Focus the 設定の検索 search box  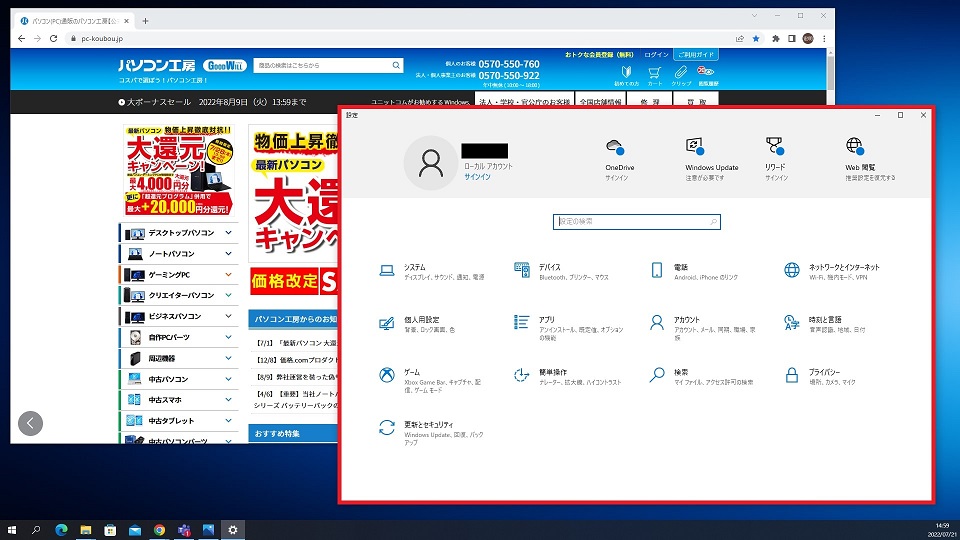(637, 222)
